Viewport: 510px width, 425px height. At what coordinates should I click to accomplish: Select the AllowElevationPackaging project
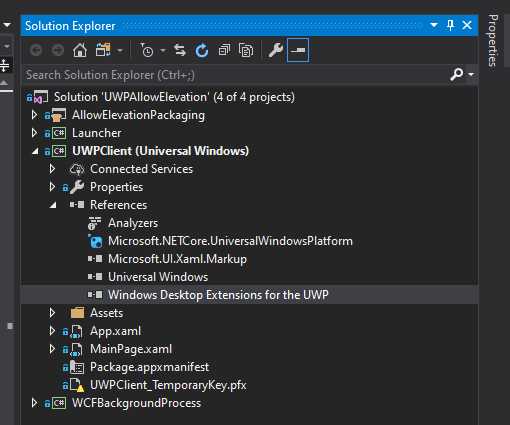[x=138, y=115]
